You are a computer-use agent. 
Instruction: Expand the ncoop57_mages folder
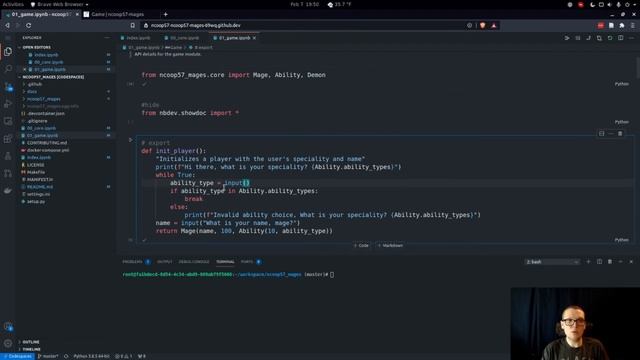tap(43, 99)
